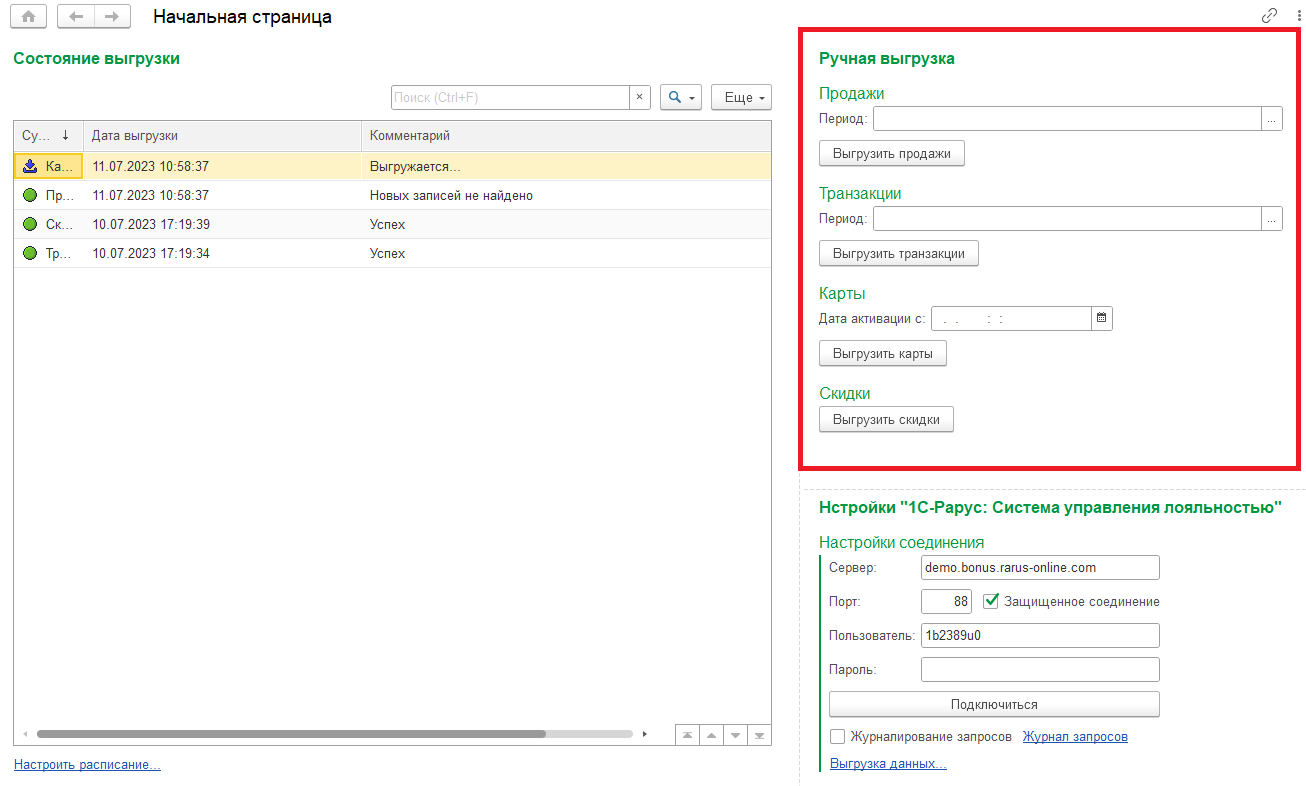Open period picker for Продажи
Image resolution: width=1306 pixels, height=786 pixels.
click(x=1272, y=119)
